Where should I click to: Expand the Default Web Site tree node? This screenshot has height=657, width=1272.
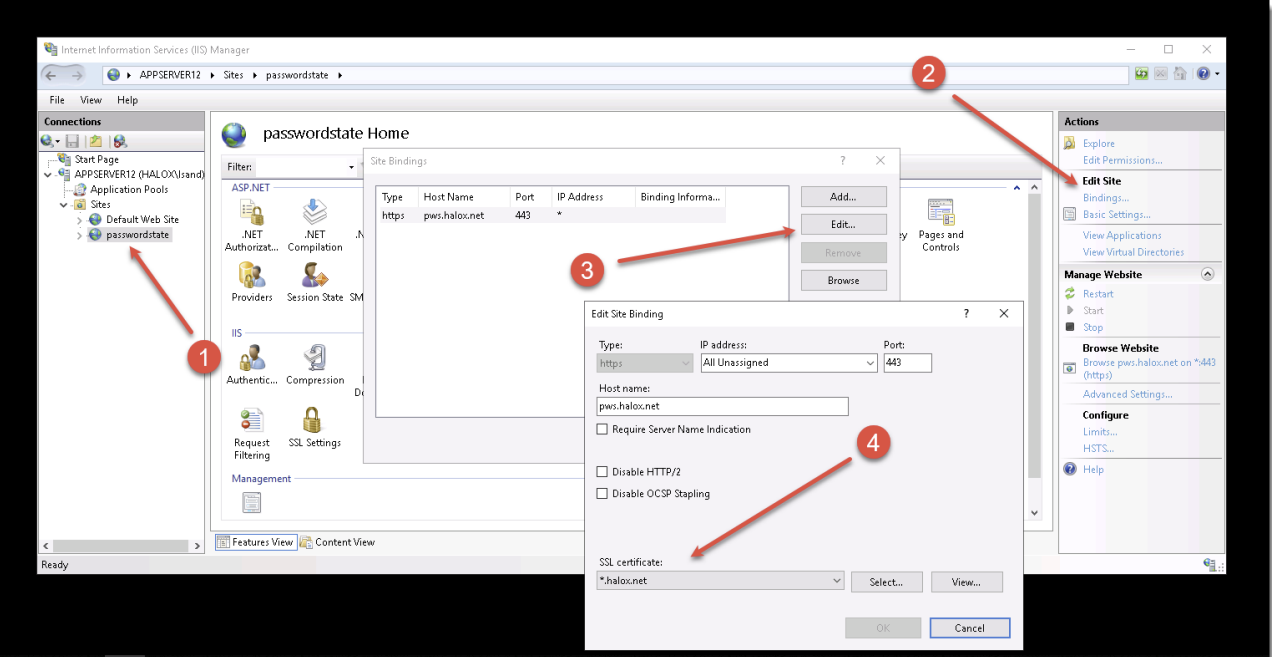point(80,220)
